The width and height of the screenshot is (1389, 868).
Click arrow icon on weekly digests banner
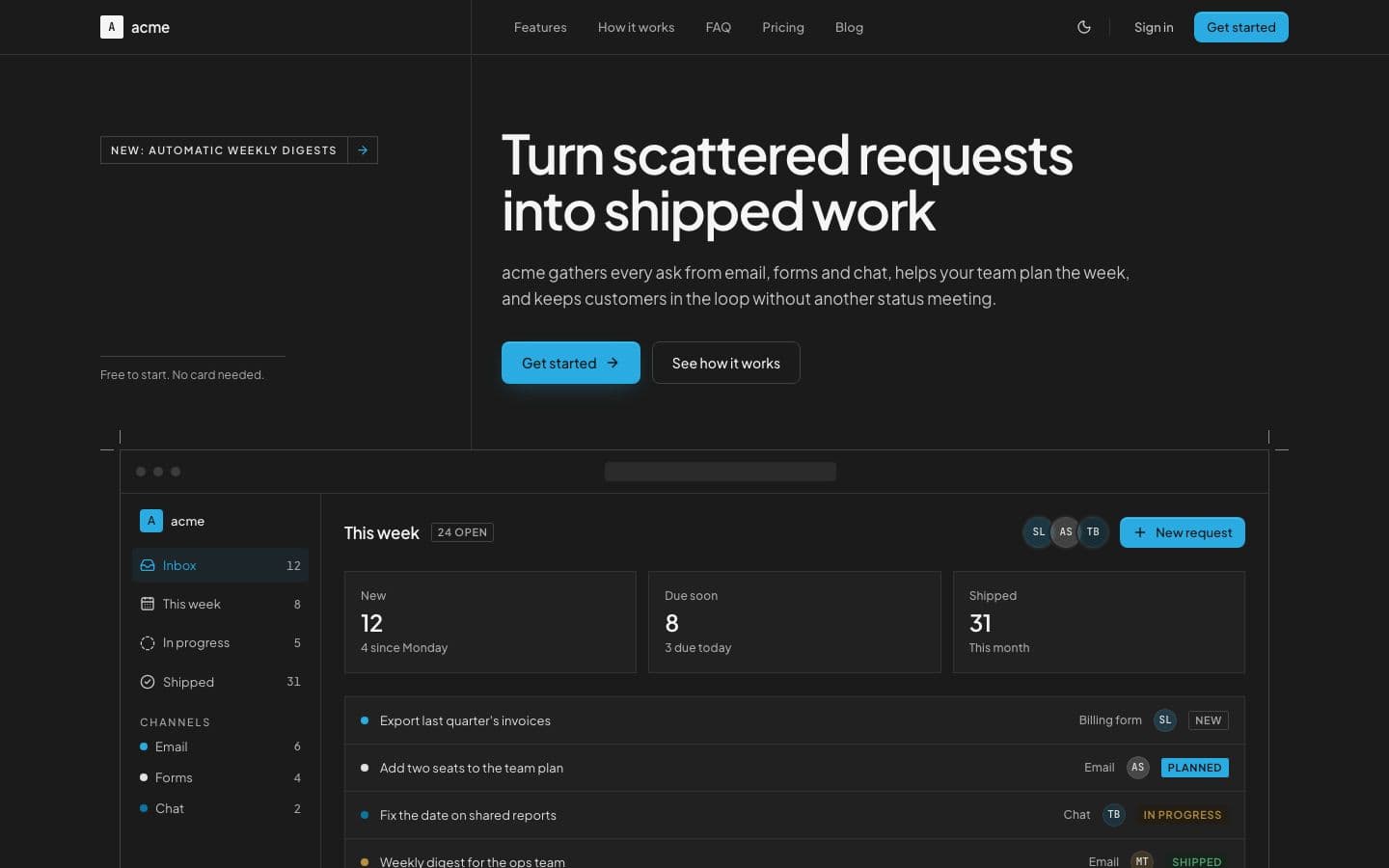(363, 150)
